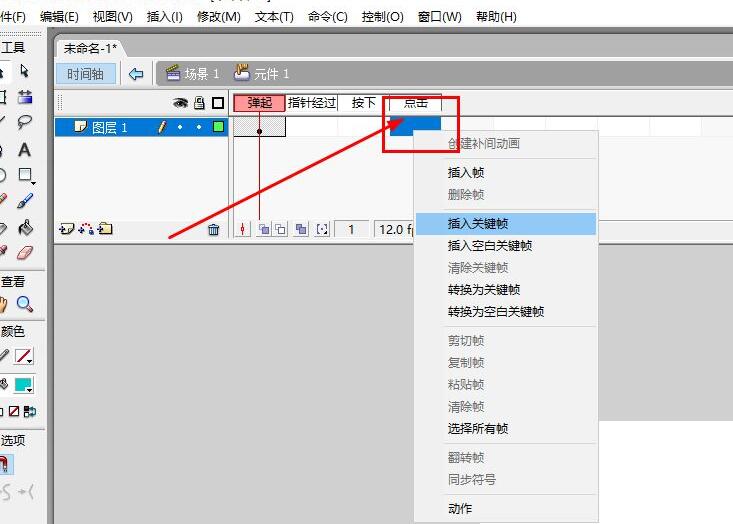Toggle green outline square of 图层 1

(x=218, y=126)
